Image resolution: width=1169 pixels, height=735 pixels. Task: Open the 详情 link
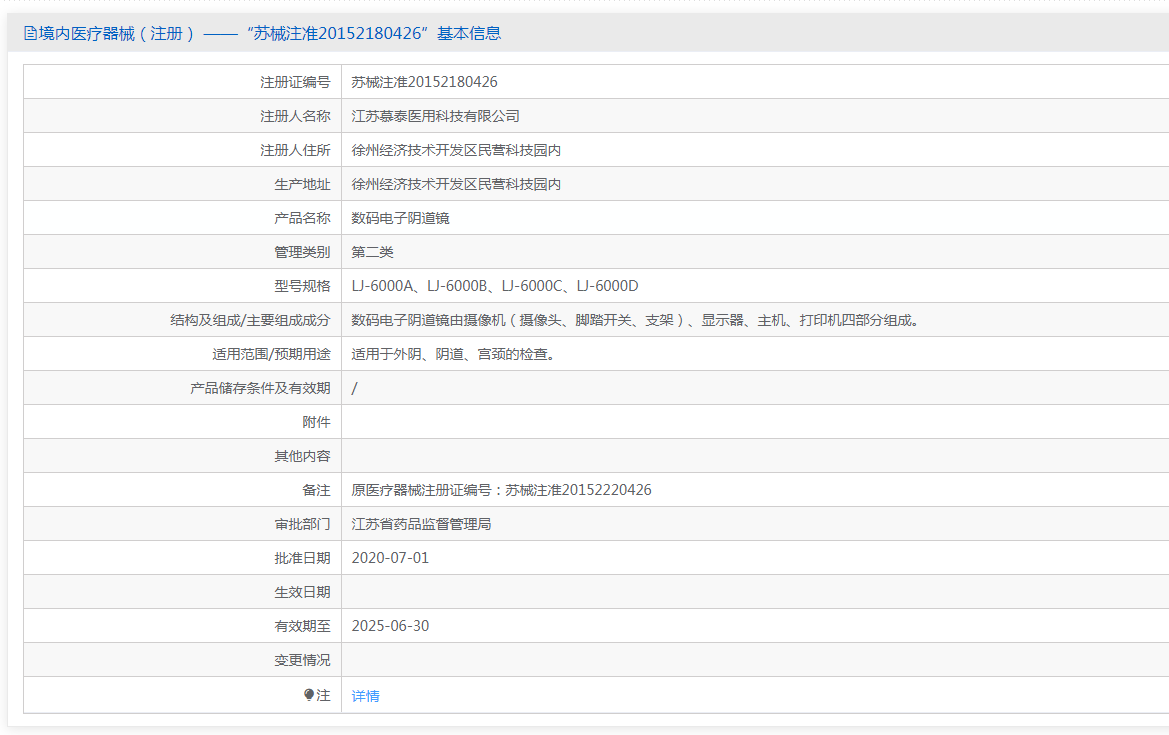click(x=365, y=695)
